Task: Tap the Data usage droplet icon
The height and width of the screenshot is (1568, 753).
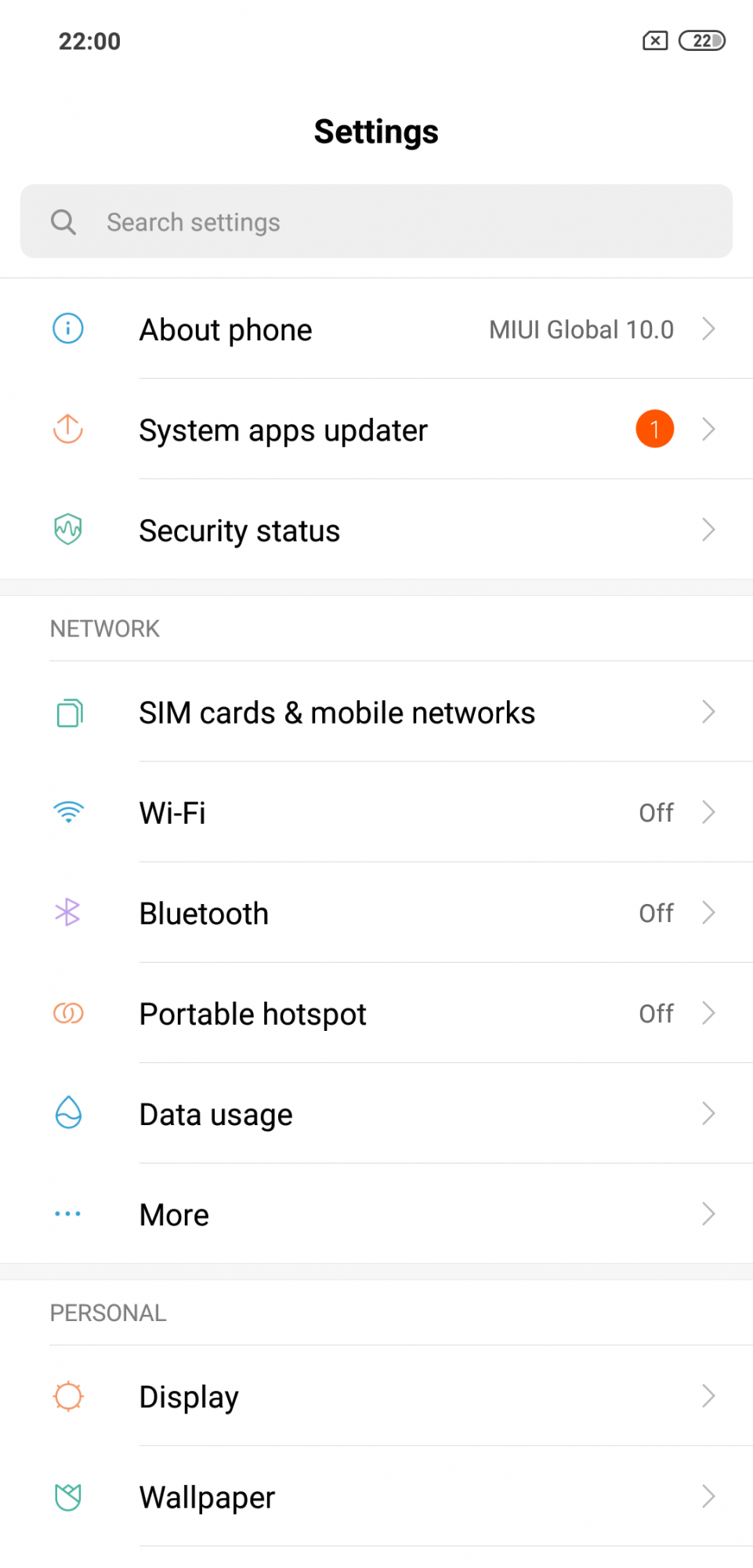Action: click(x=68, y=1113)
